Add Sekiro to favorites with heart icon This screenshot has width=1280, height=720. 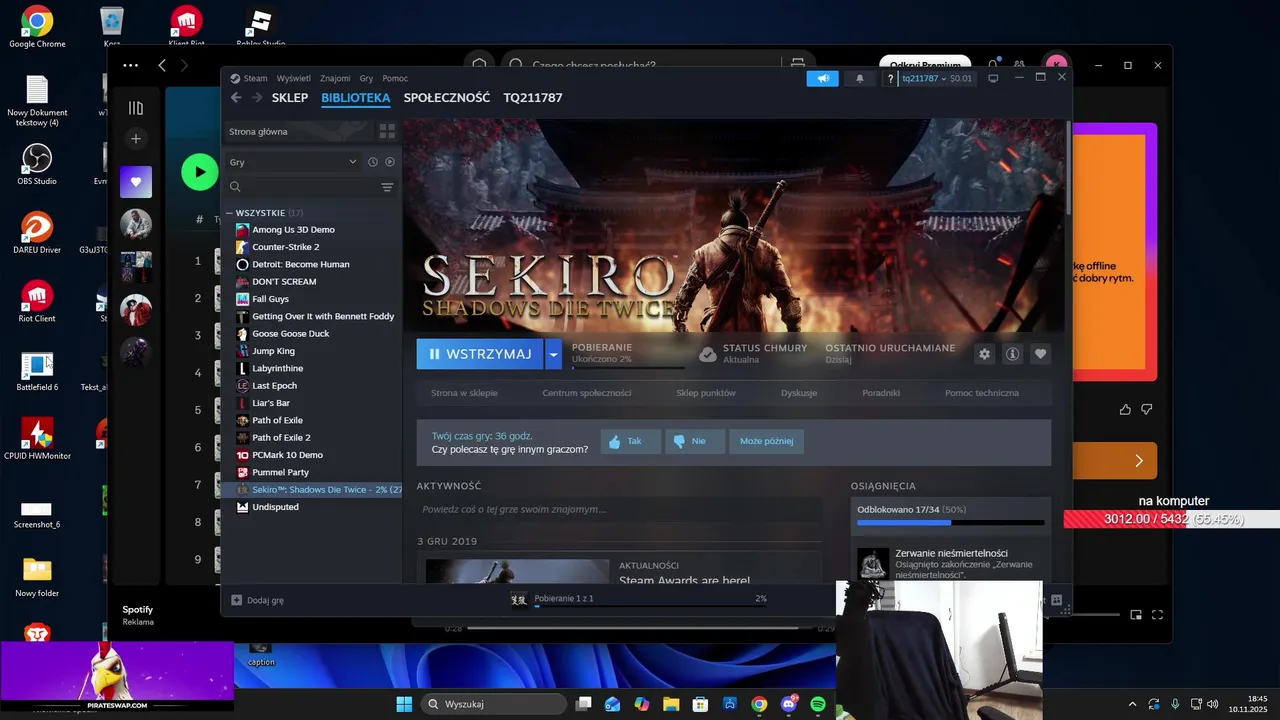click(1040, 354)
